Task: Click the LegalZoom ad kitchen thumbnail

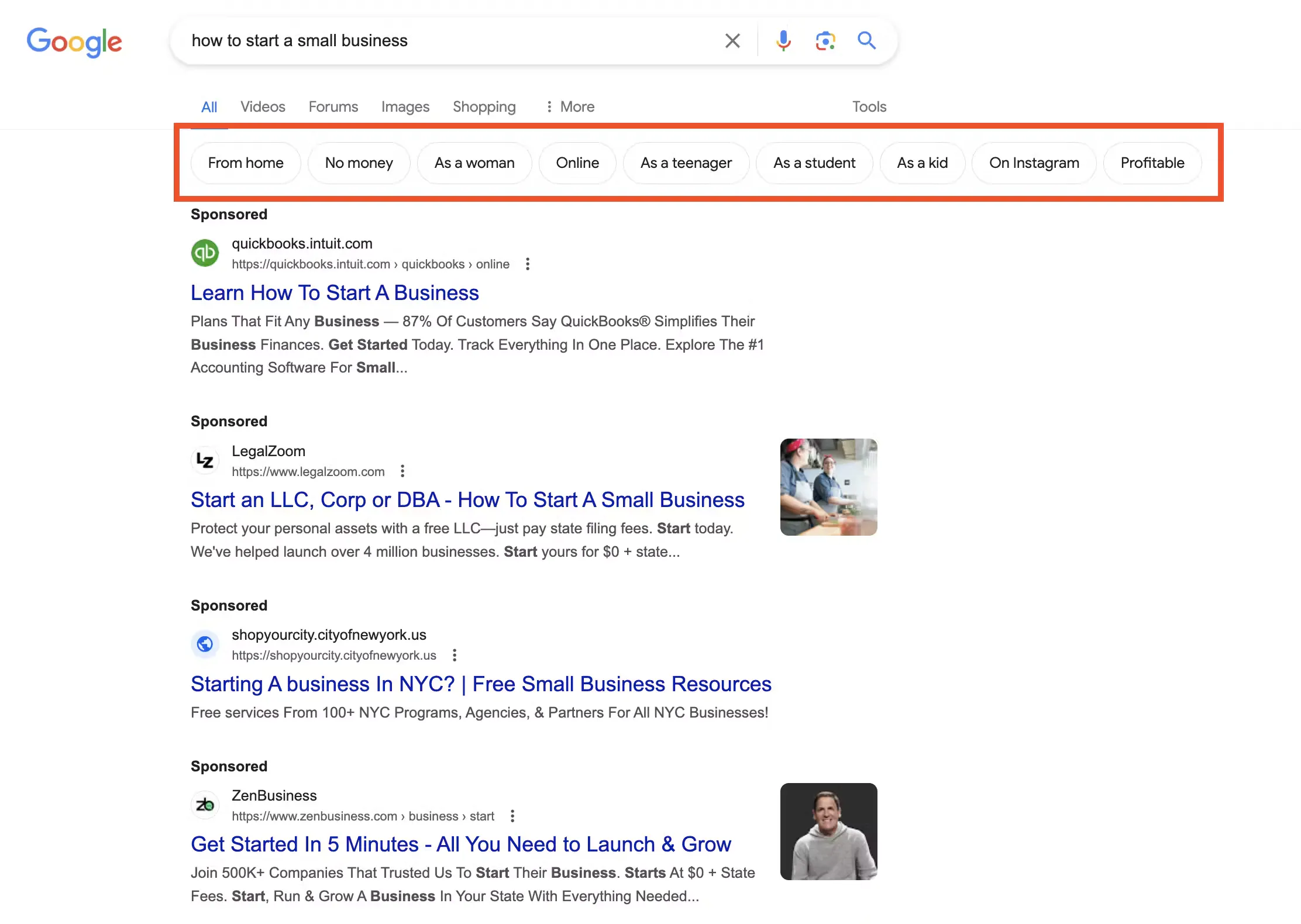Action: 828,487
